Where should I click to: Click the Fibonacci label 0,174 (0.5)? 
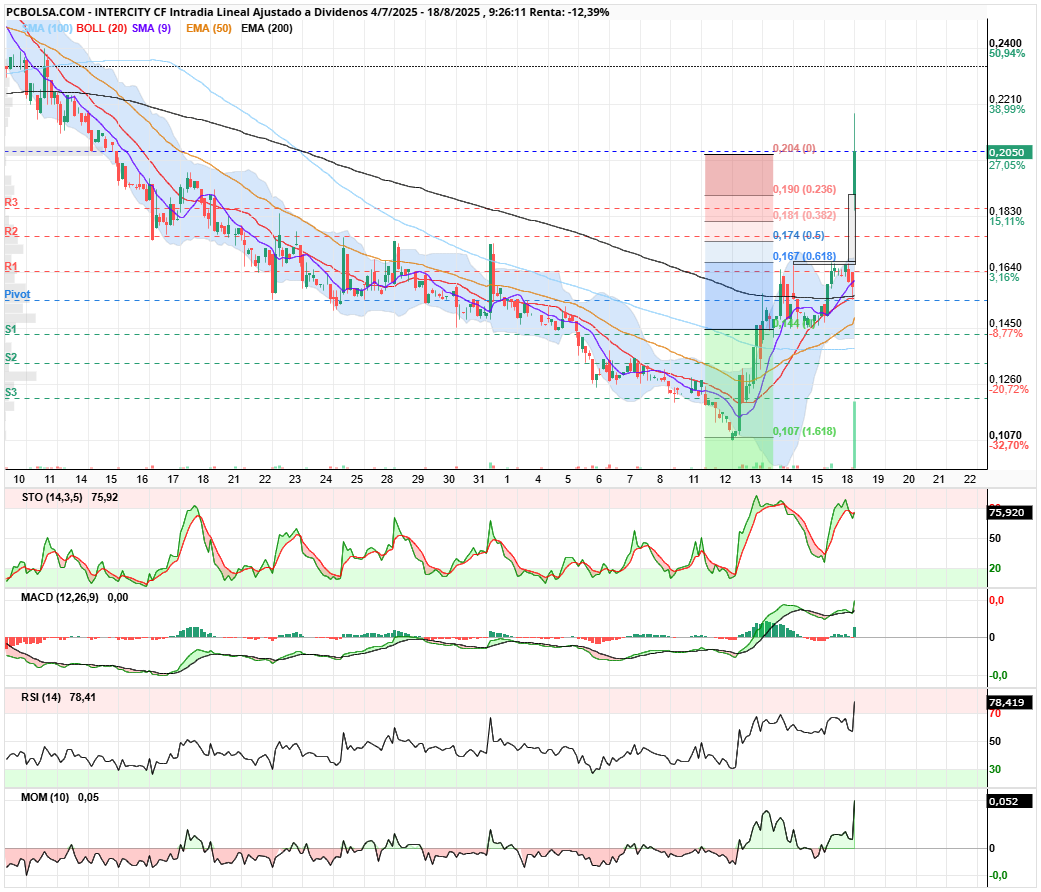click(799, 235)
